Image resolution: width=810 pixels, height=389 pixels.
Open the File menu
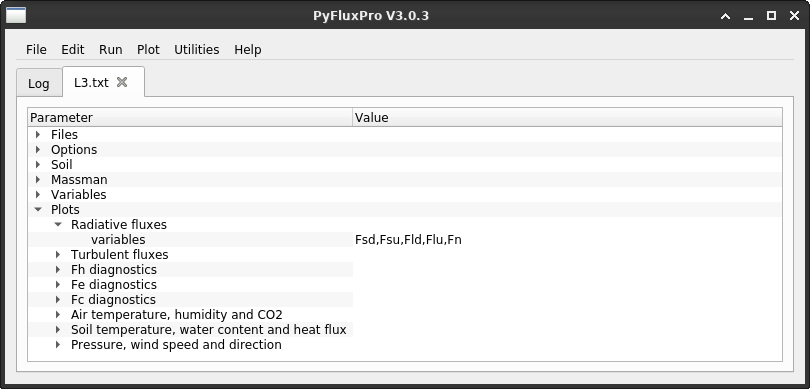36,50
